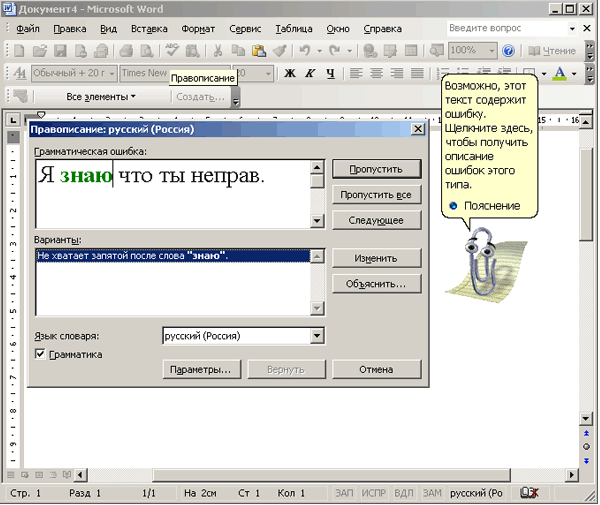Apply underline with Ч button
600x505 pixels.
[x=331, y=73]
